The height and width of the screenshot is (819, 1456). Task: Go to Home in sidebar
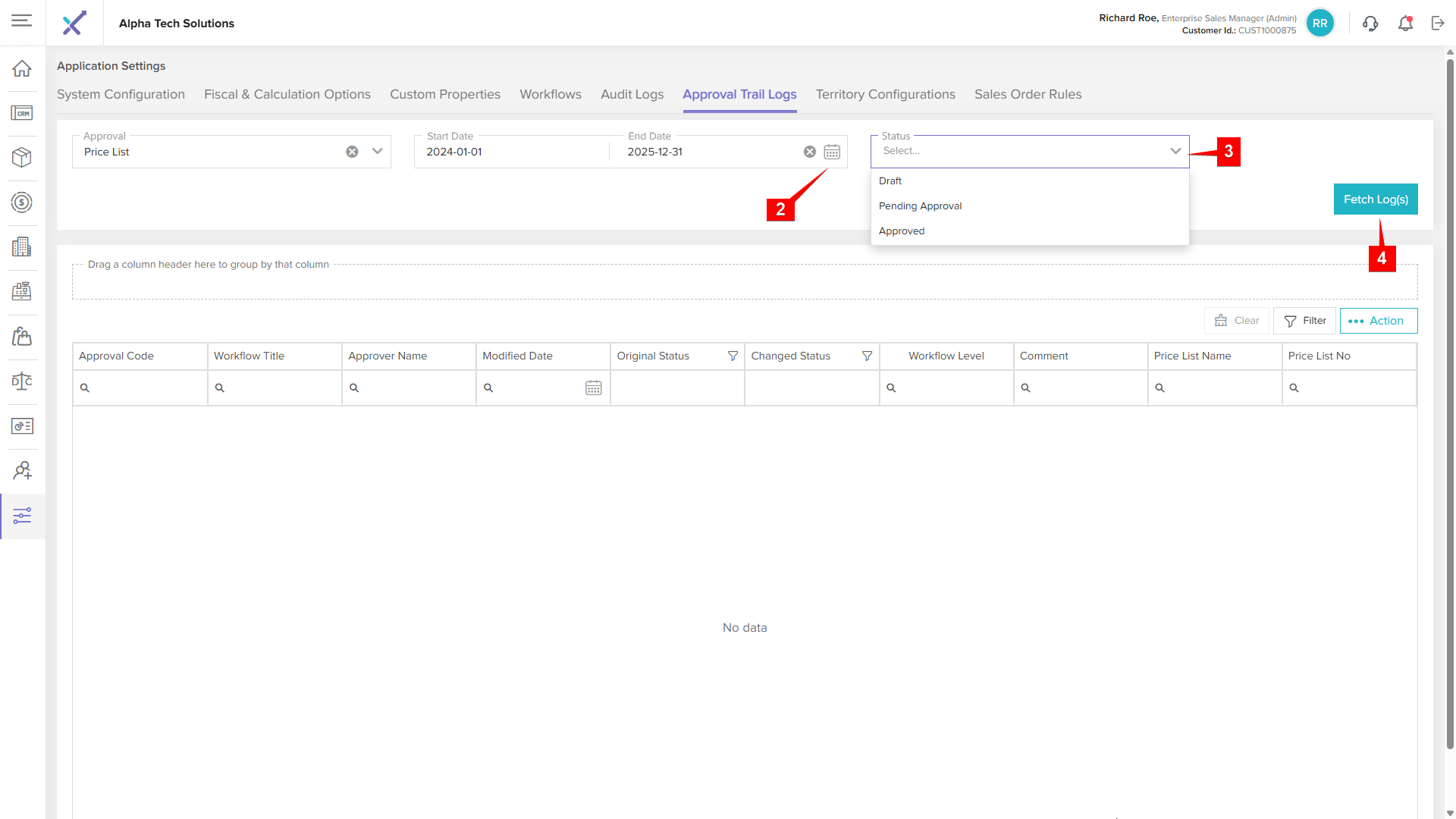tap(22, 68)
